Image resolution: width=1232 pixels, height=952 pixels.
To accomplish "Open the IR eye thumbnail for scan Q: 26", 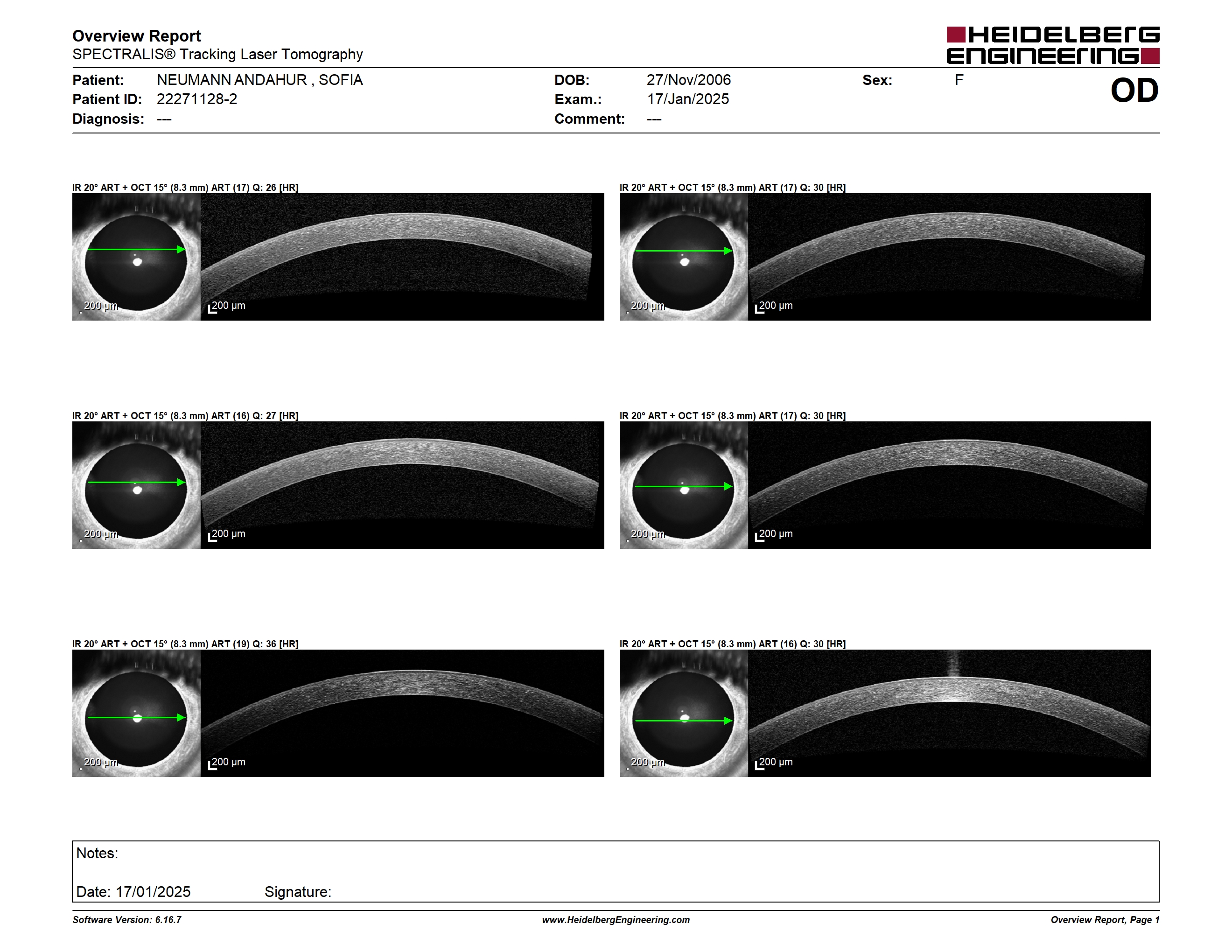I will point(137,257).
